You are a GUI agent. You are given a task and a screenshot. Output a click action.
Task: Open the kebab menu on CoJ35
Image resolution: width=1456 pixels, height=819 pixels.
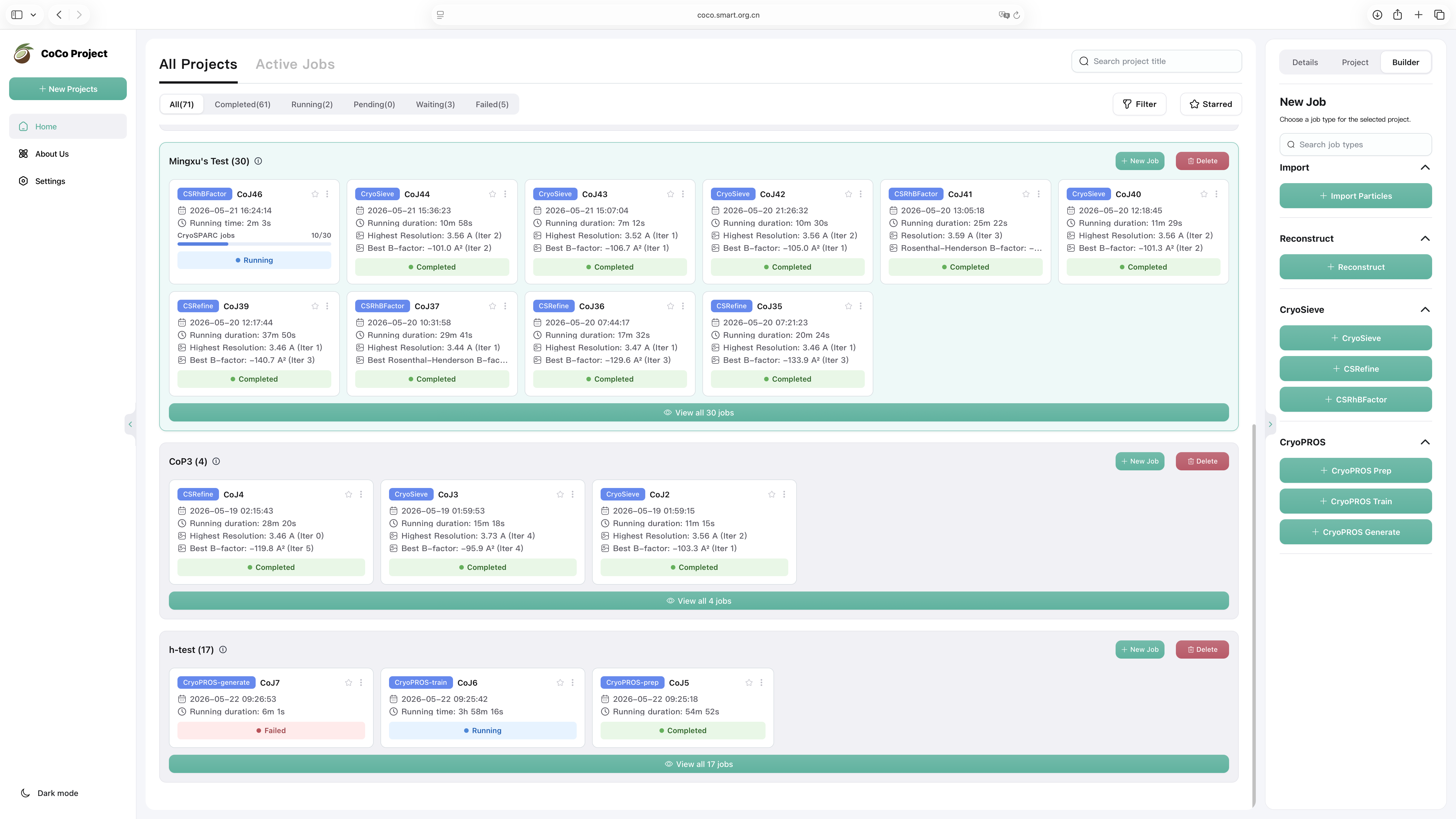(x=861, y=306)
